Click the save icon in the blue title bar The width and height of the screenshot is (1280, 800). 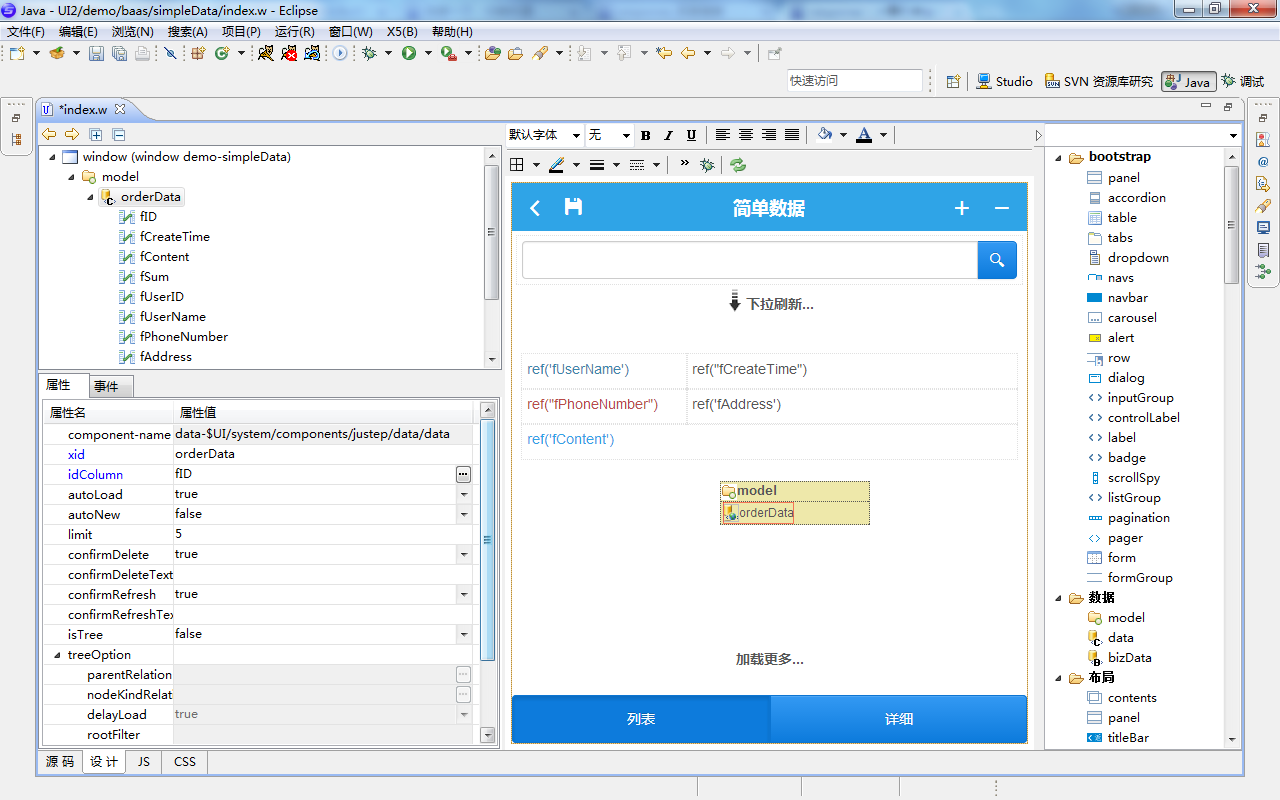pos(573,207)
